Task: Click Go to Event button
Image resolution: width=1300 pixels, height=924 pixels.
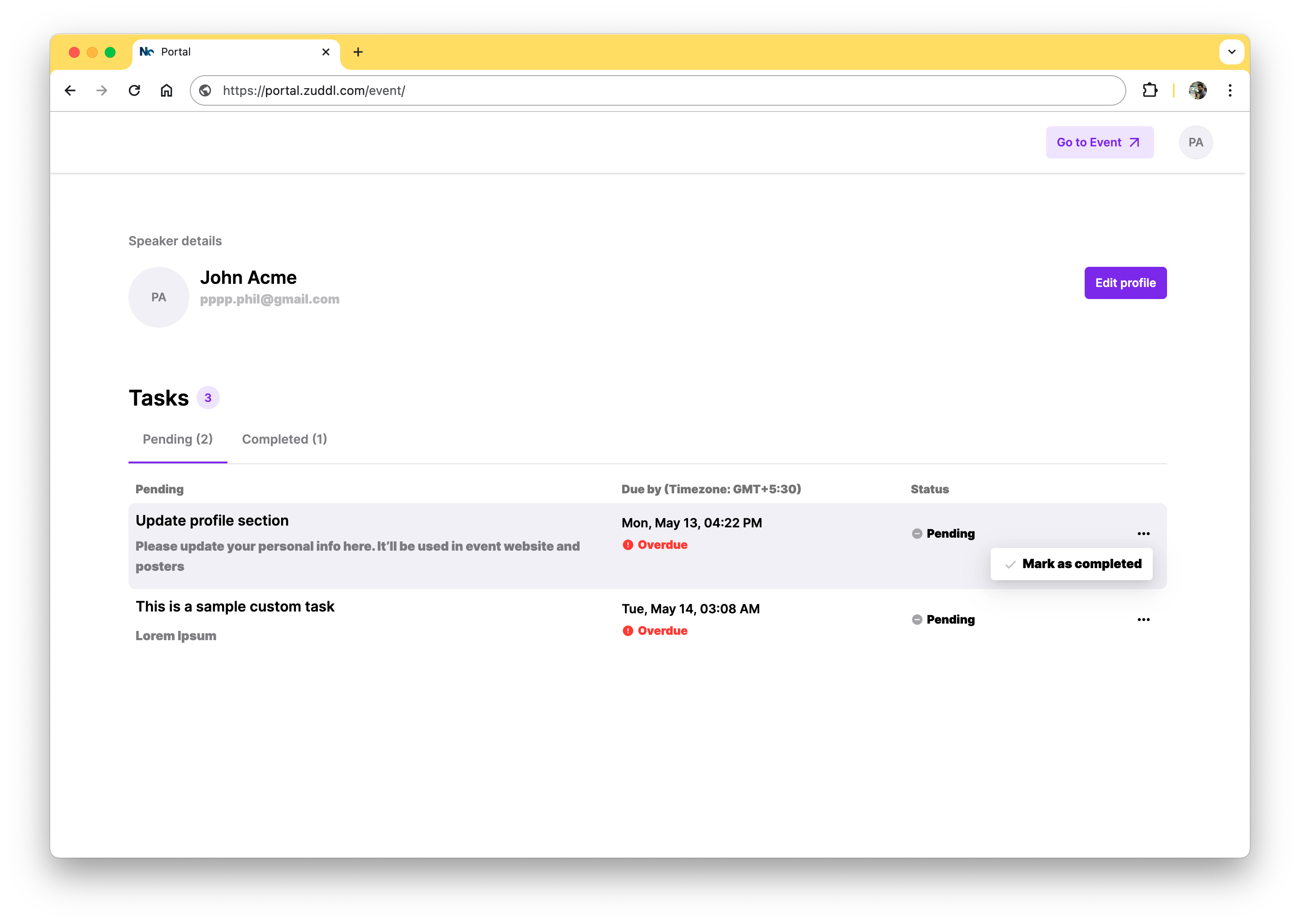Action: click(x=1099, y=142)
